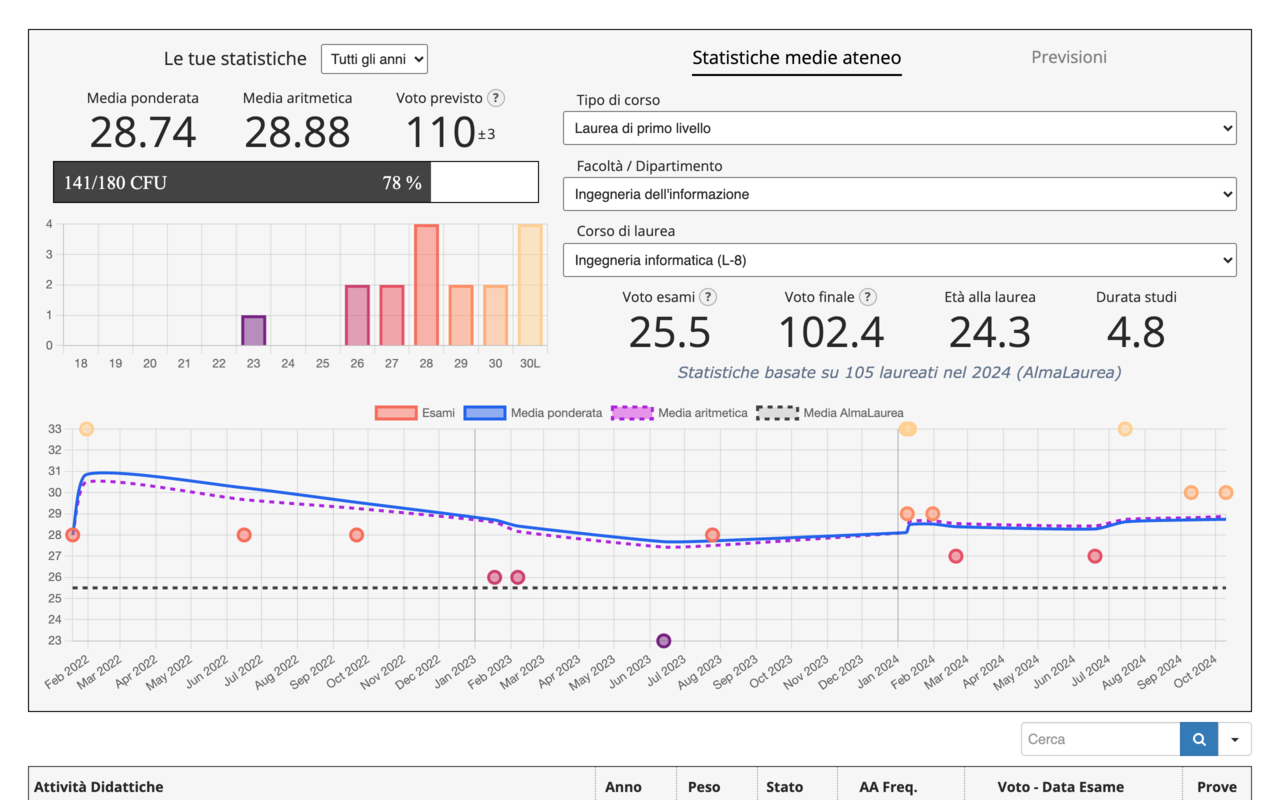Click the Cerca search input field

coord(1100,739)
